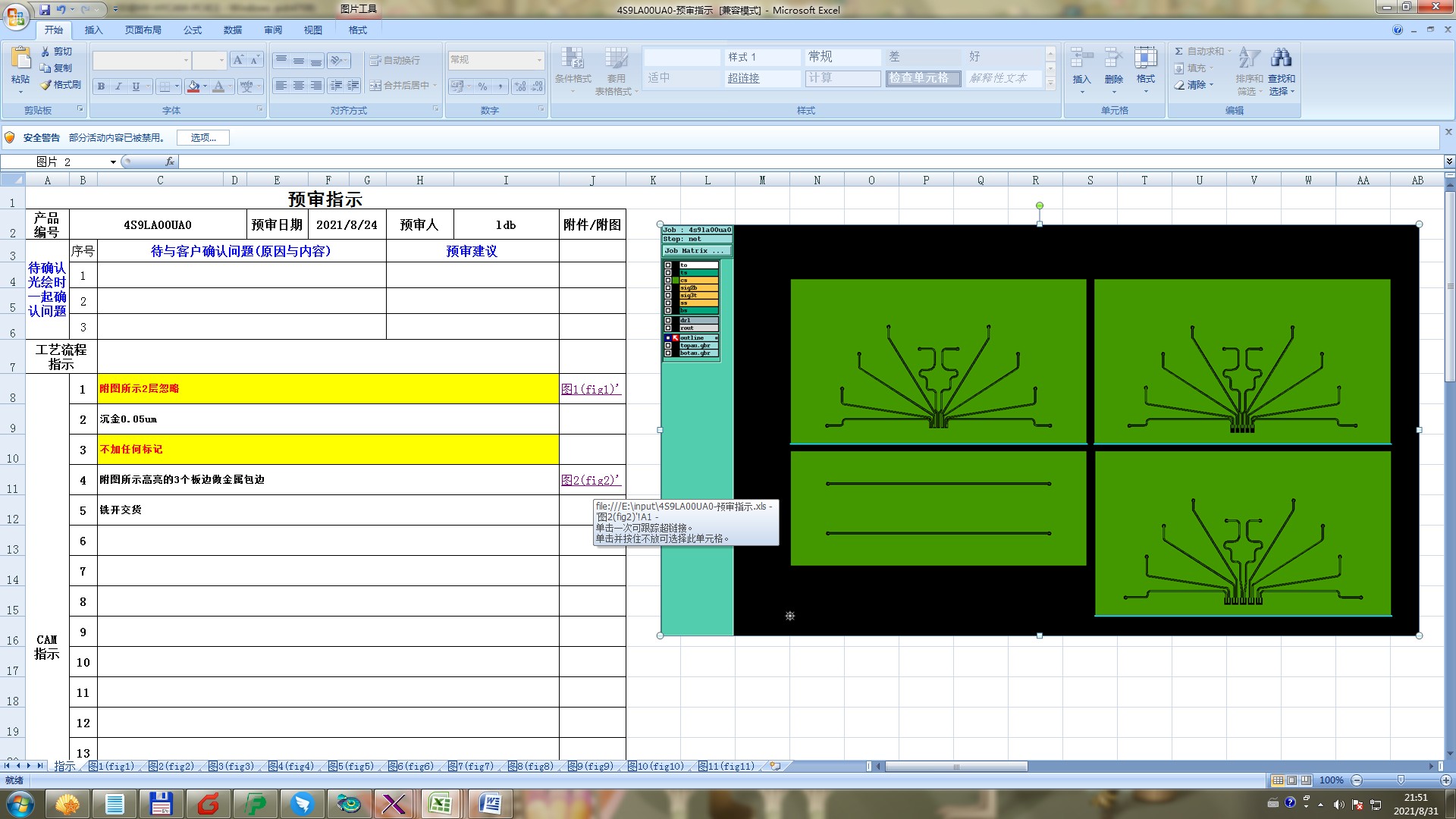1456x819 pixels.
Task: Switch to Page Layout view in status bar
Action: 1292,780
